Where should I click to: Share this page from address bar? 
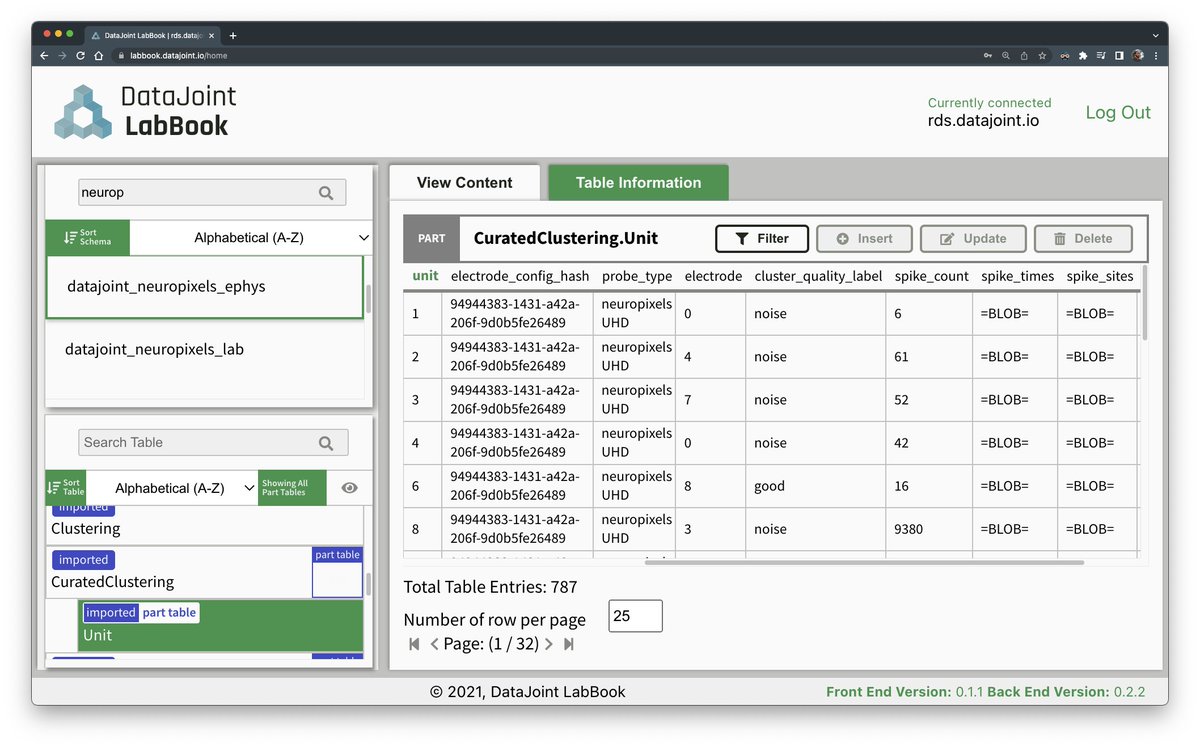[x=1024, y=56]
